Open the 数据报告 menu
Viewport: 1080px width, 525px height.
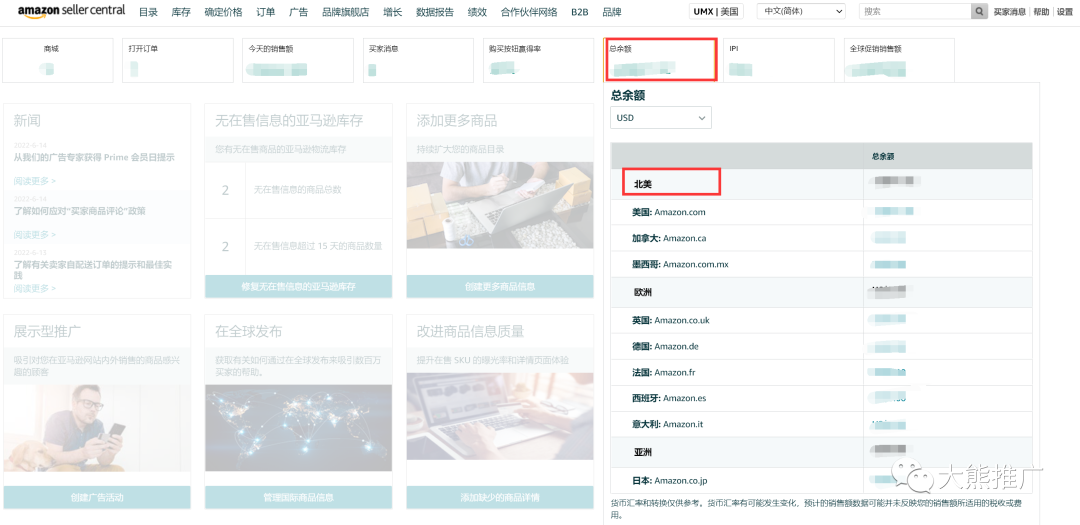click(435, 12)
